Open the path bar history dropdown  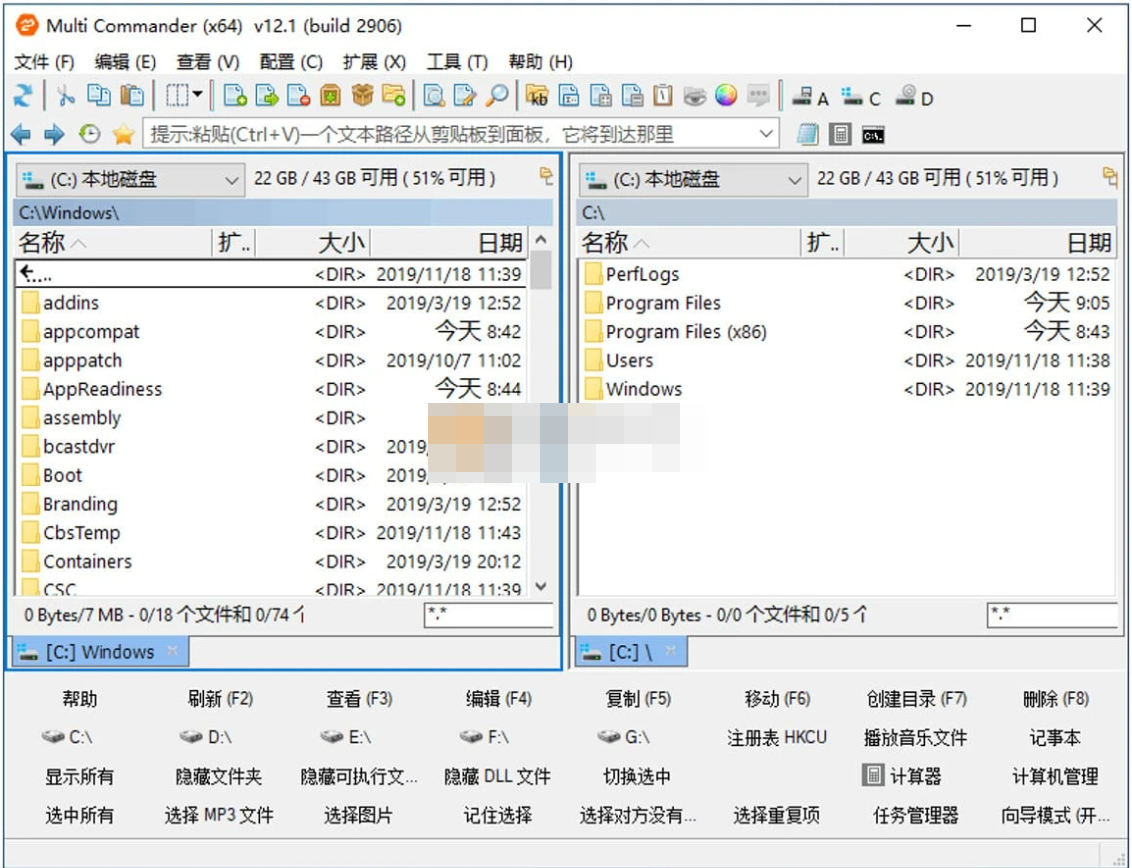click(x=768, y=132)
